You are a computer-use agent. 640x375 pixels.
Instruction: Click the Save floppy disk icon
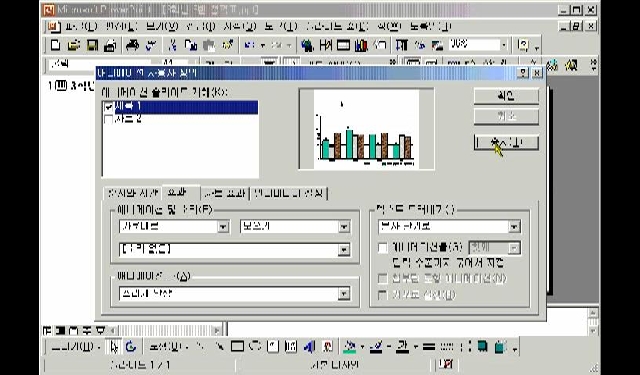93,45
